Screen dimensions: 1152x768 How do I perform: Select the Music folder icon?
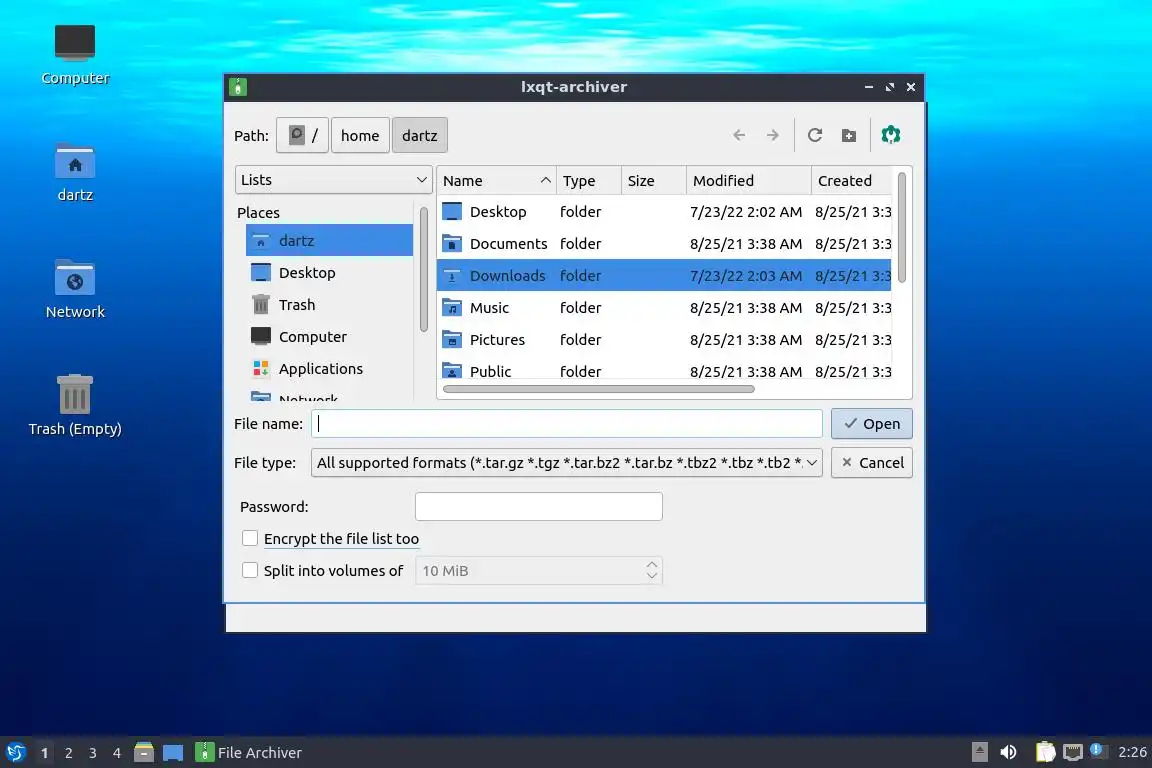(x=452, y=308)
